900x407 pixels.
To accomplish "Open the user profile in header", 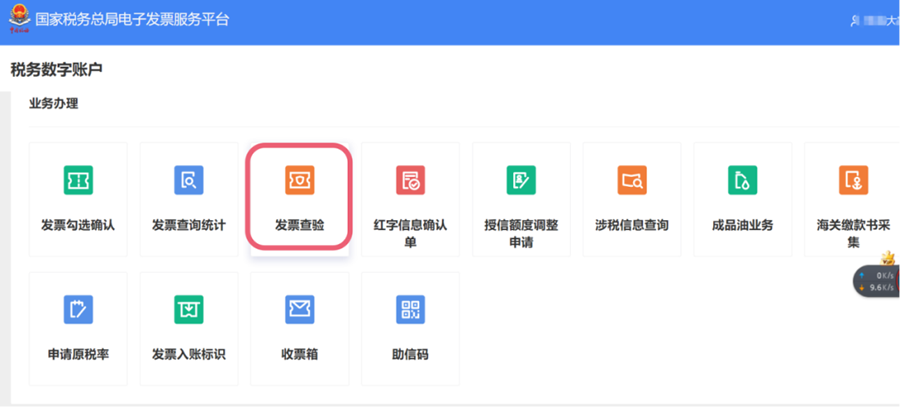I will point(872,21).
